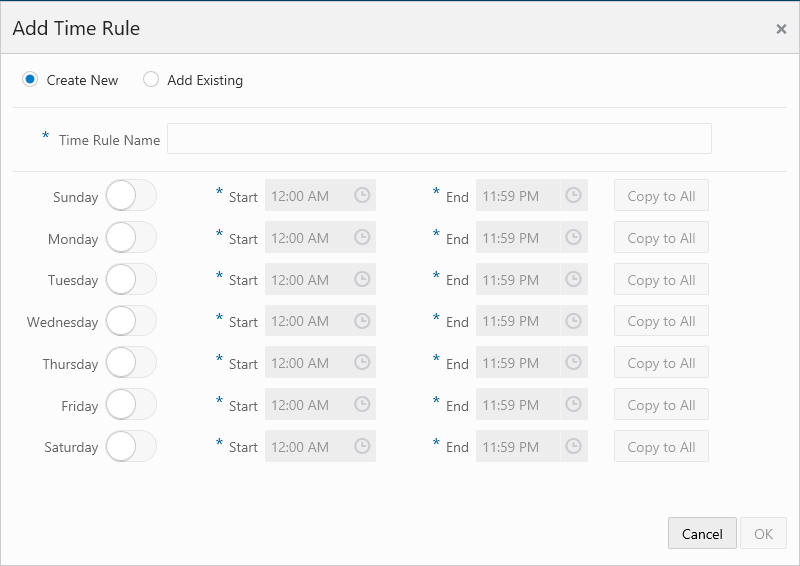Open the Tuesday End time clock picker
The image size is (800, 566).
click(x=573, y=279)
